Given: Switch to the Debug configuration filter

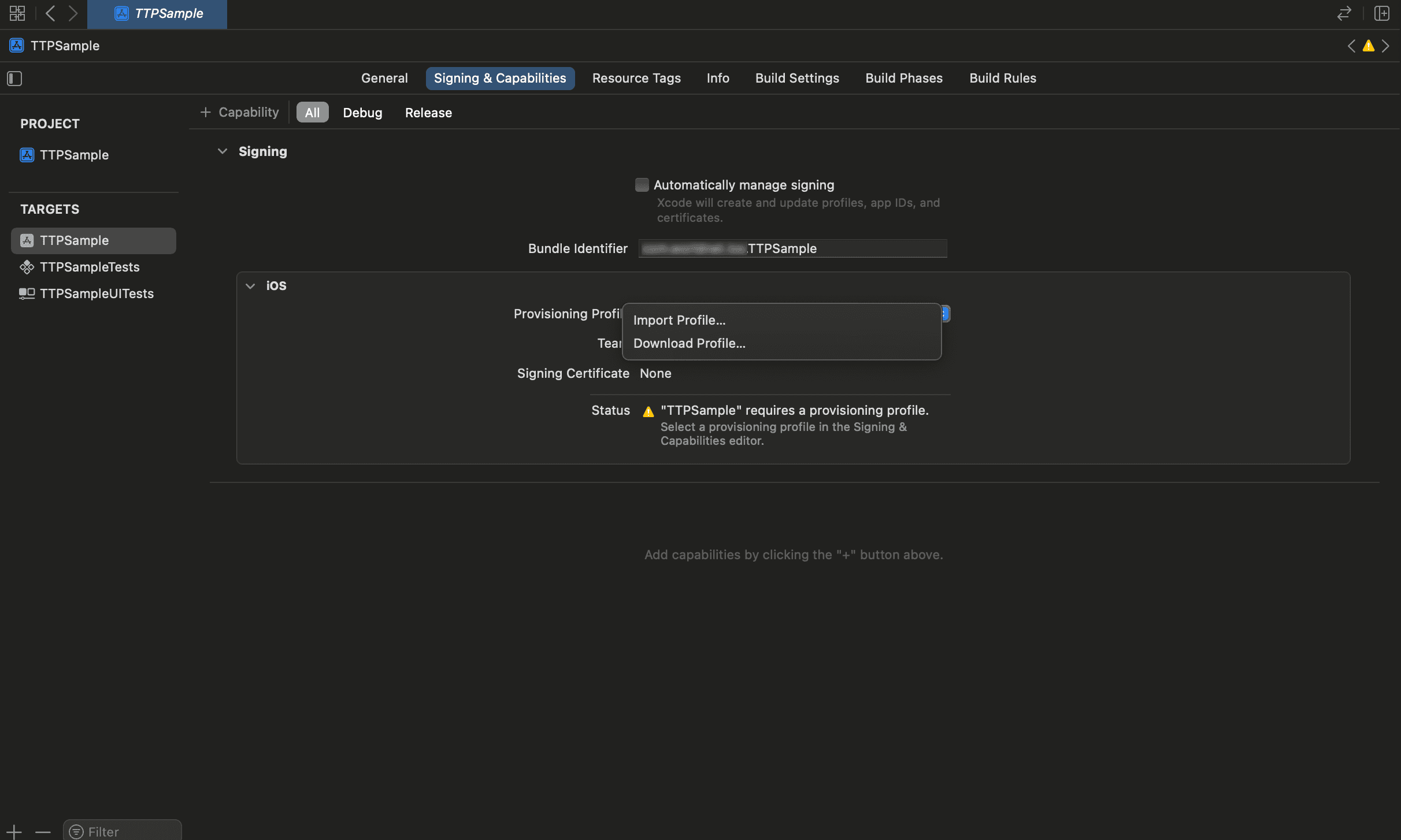Looking at the screenshot, I should pos(362,113).
